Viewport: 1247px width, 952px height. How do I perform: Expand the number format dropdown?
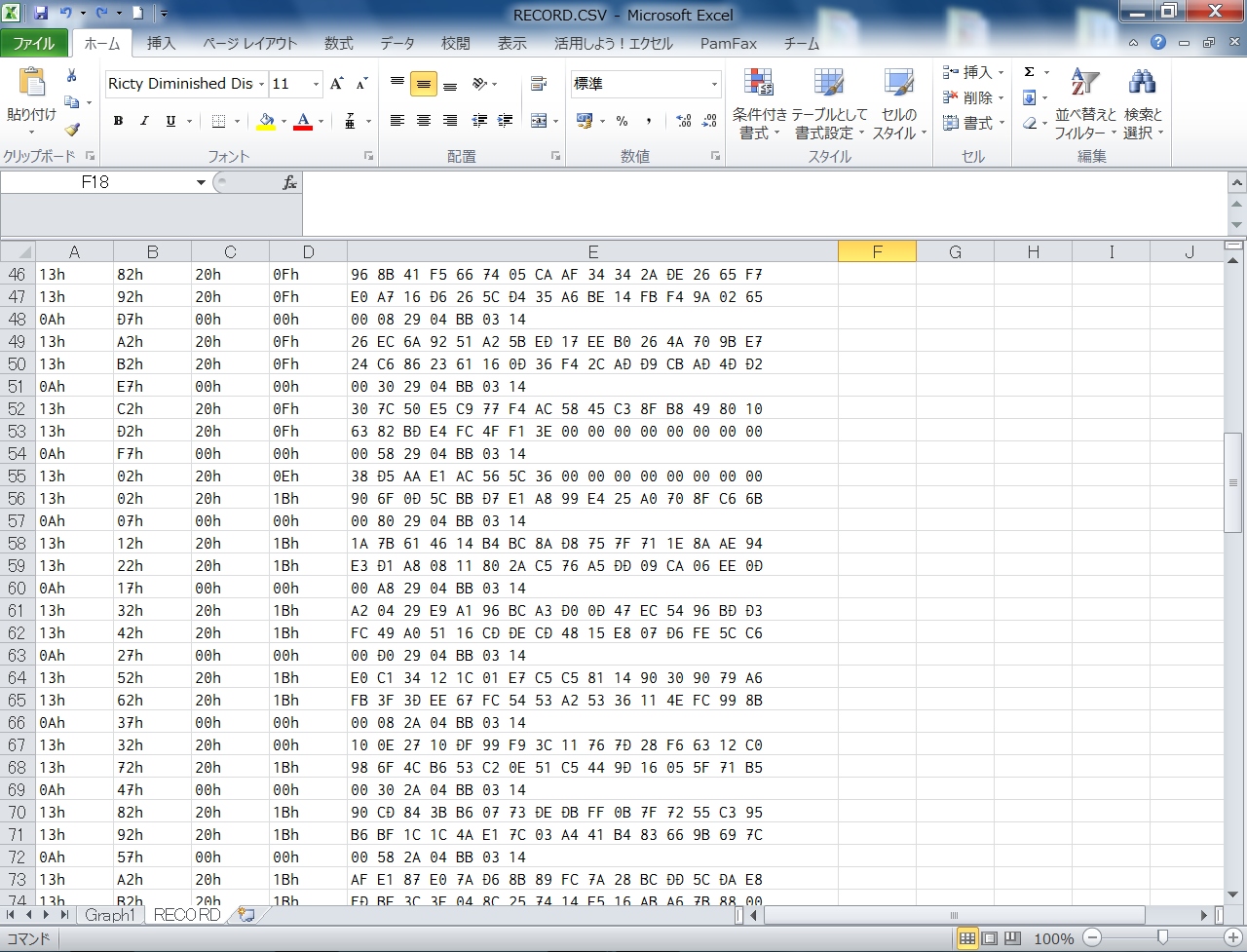click(713, 85)
